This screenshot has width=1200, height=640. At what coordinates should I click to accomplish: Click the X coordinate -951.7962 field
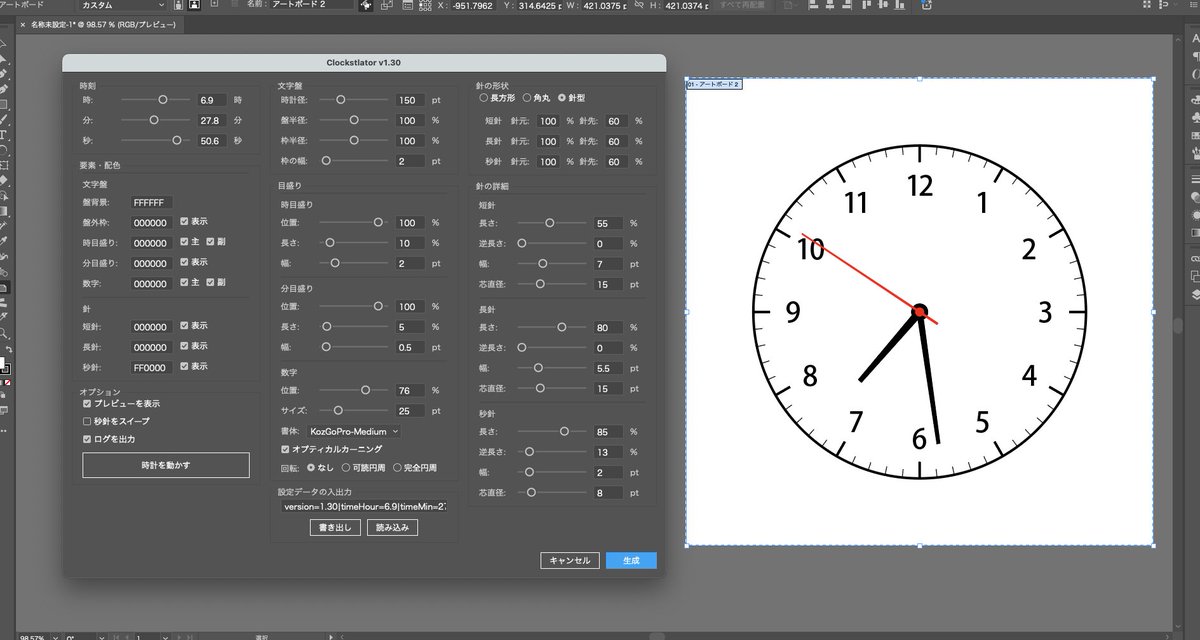click(x=472, y=7)
